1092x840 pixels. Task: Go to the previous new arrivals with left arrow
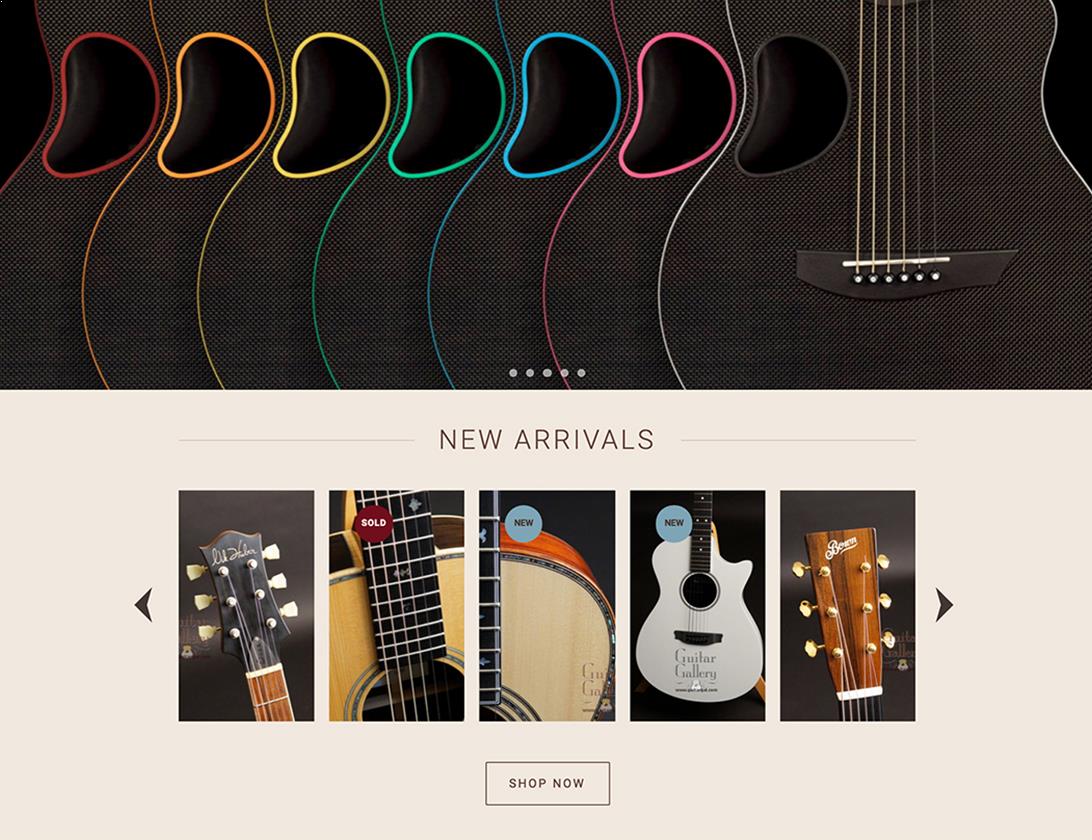143,605
